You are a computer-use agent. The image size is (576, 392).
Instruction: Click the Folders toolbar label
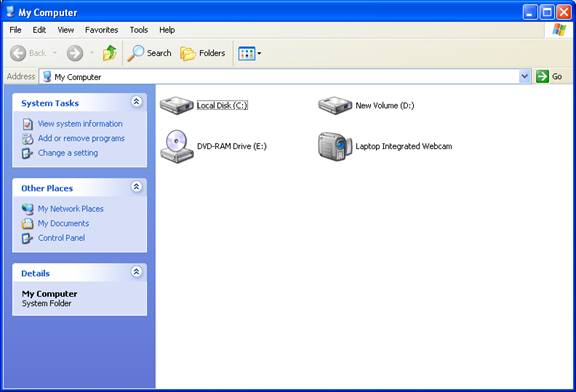[212, 53]
